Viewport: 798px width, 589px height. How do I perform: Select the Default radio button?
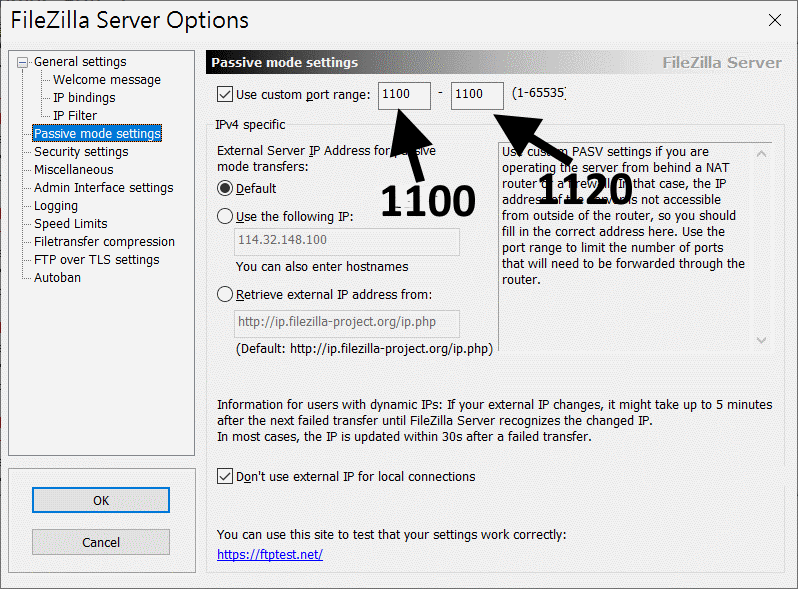pos(225,188)
